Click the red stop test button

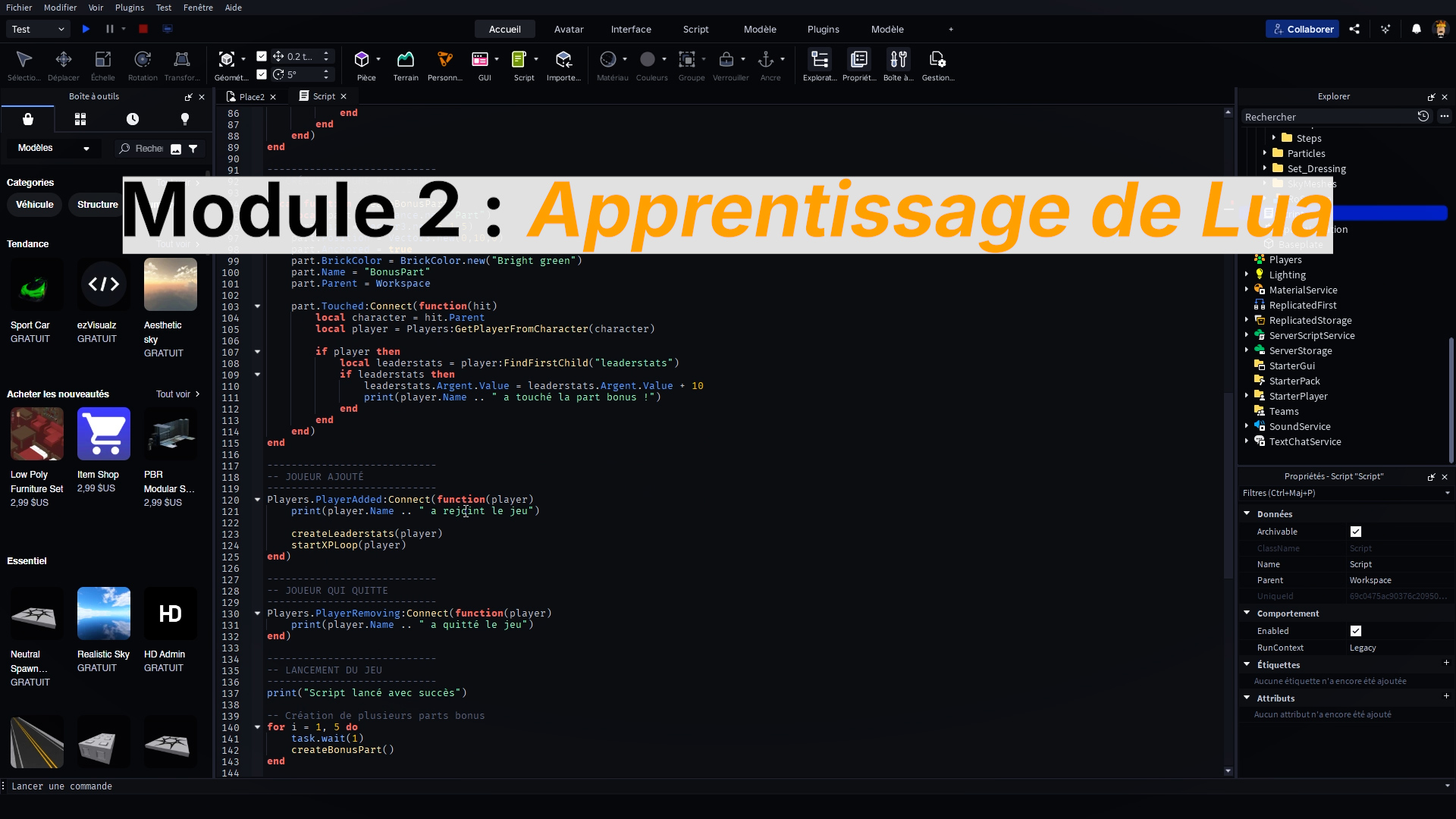[x=143, y=29]
